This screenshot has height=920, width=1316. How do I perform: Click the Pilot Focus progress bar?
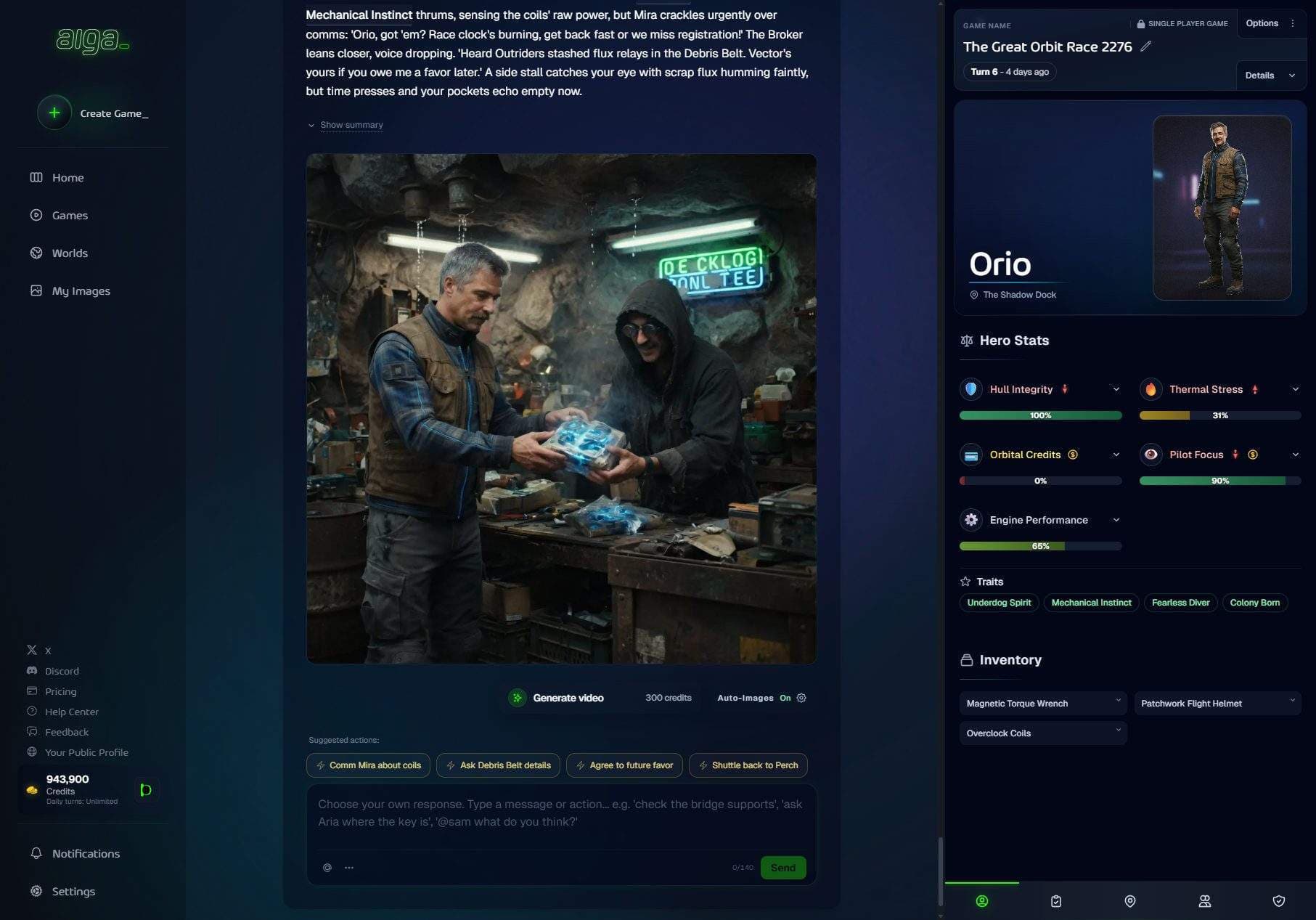[1219, 481]
